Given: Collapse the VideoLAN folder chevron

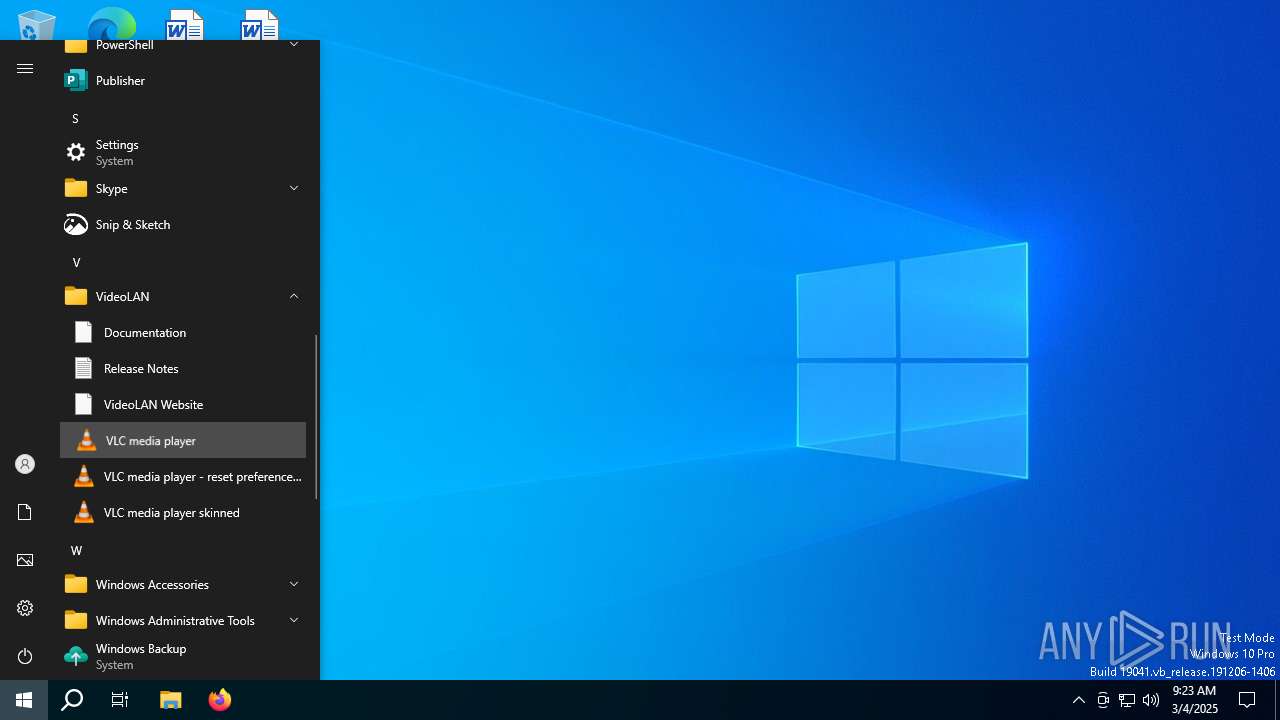Looking at the screenshot, I should click(x=294, y=296).
